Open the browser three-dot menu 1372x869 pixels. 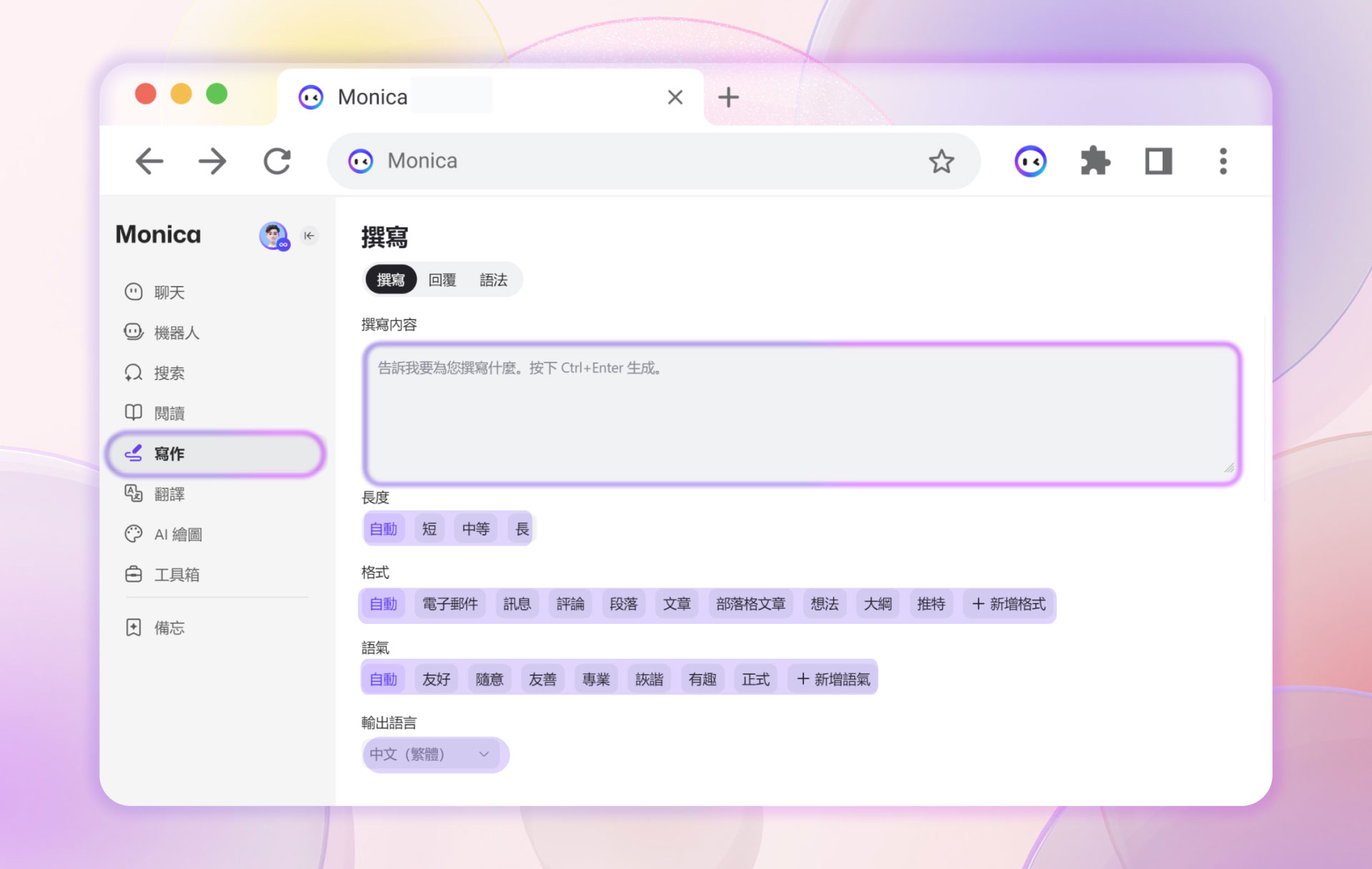coord(1223,162)
